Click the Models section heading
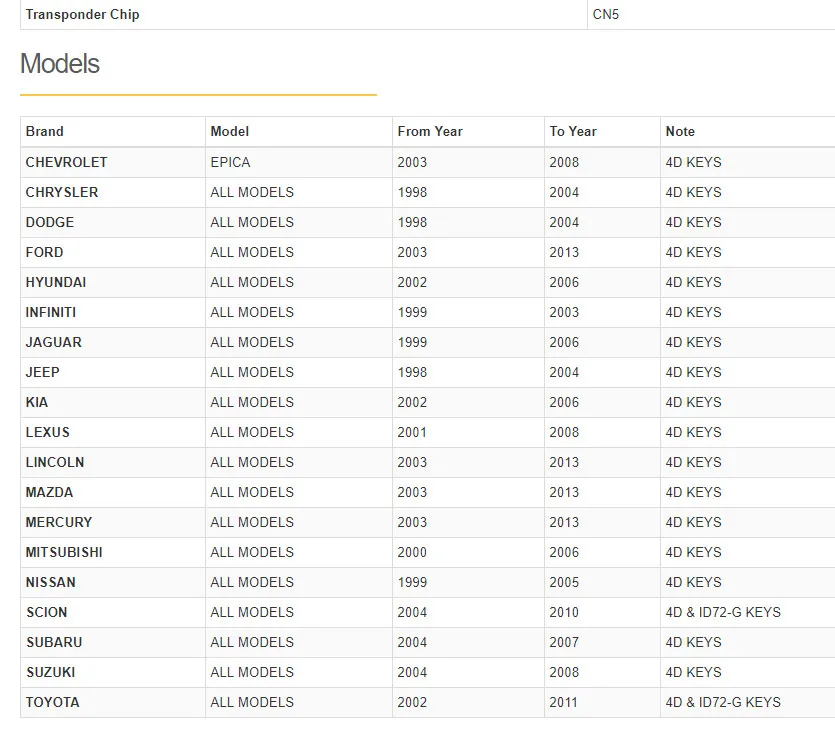The height and width of the screenshot is (730, 835). point(60,64)
